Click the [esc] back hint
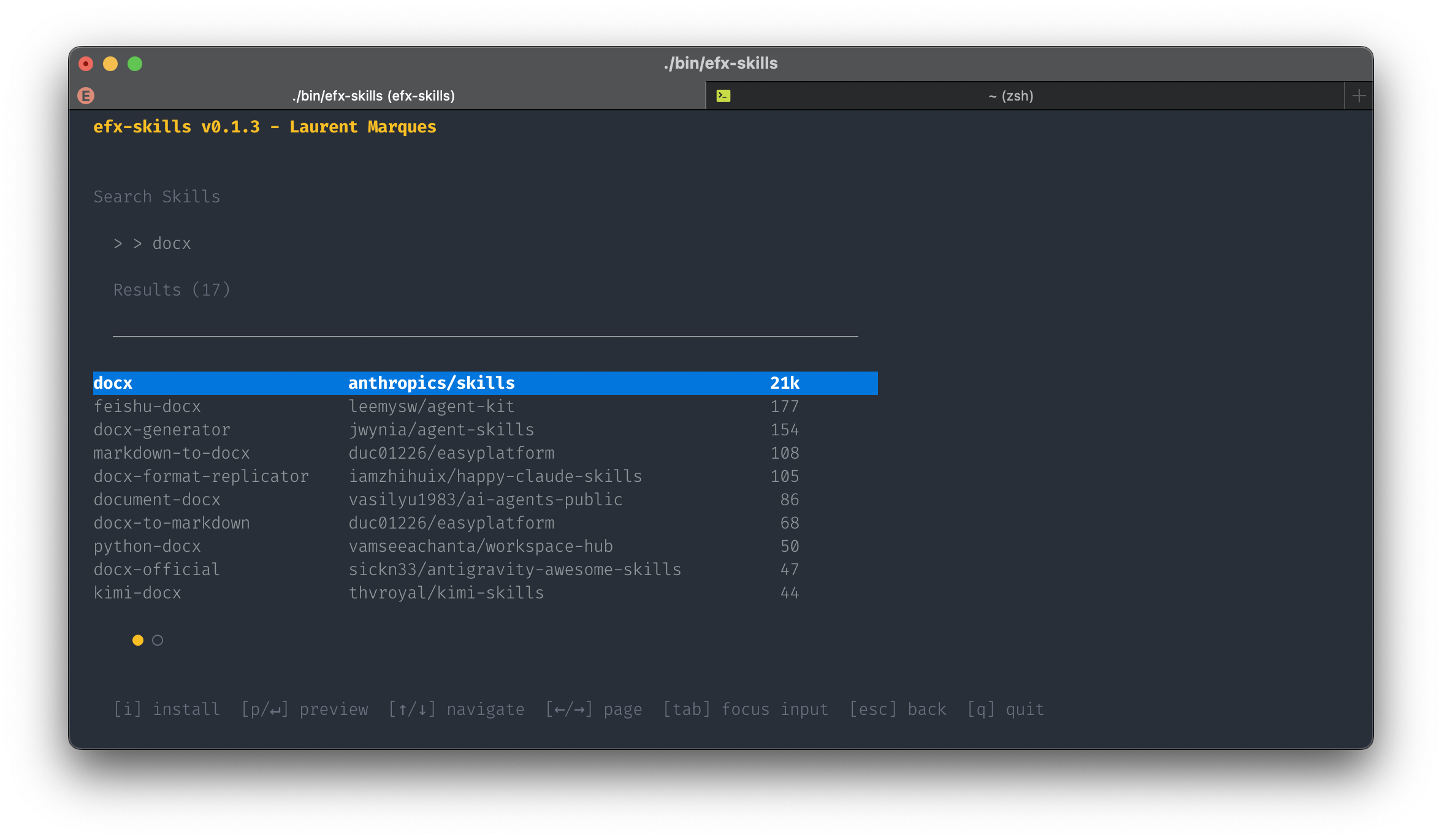1442x840 pixels. [x=898, y=709]
